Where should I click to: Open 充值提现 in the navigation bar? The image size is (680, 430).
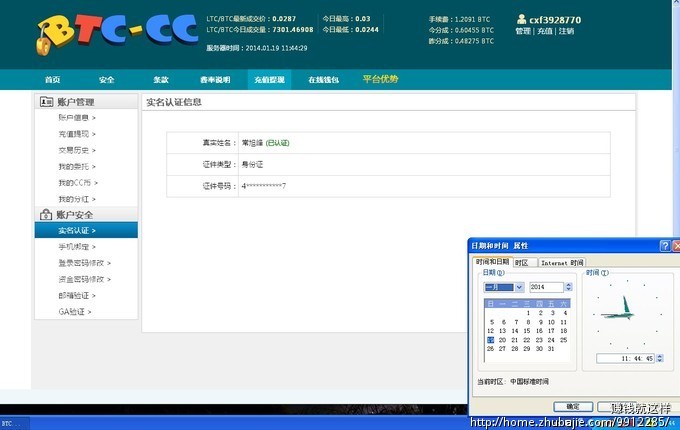(269, 80)
